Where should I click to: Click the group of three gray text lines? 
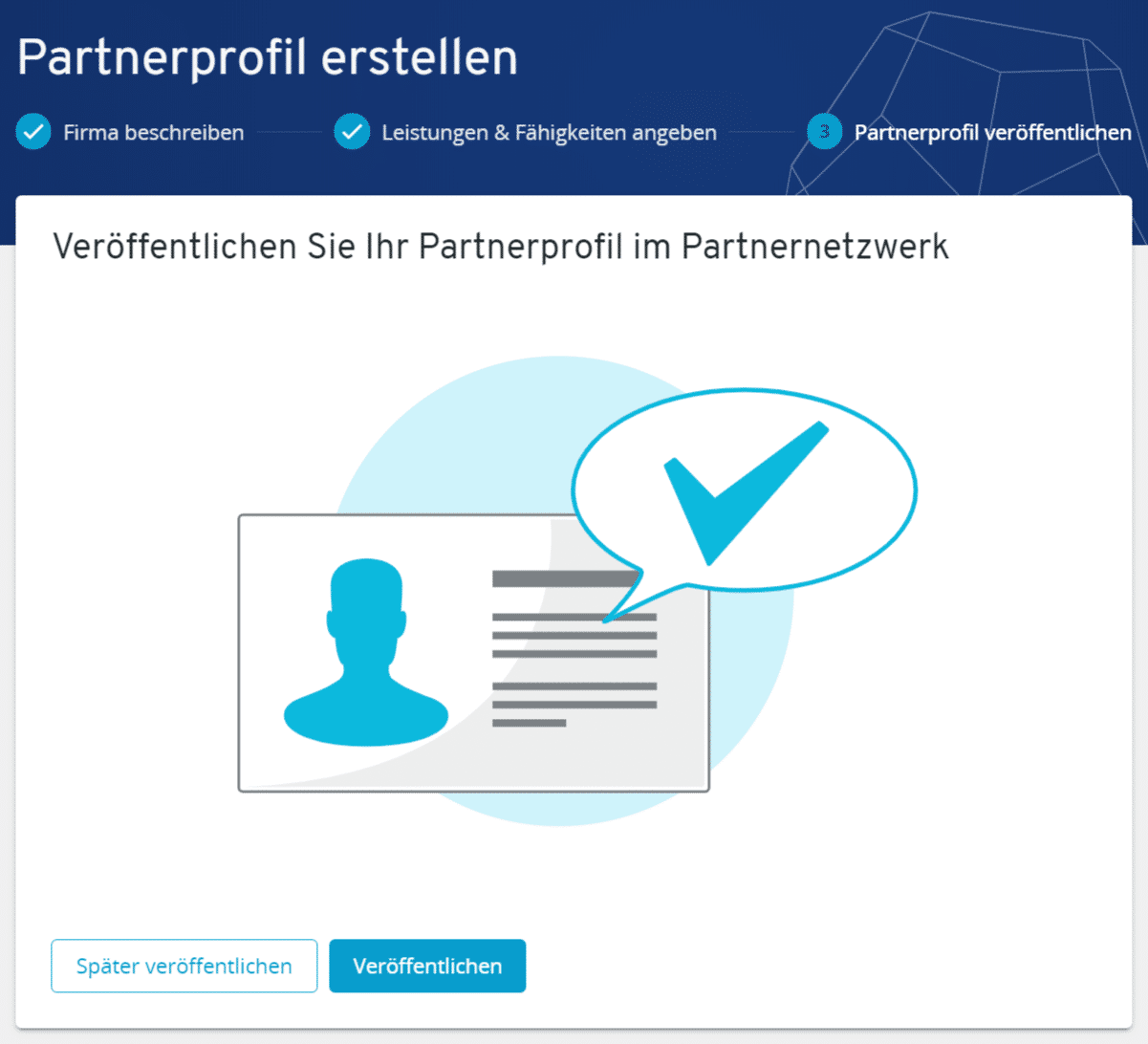click(574, 636)
